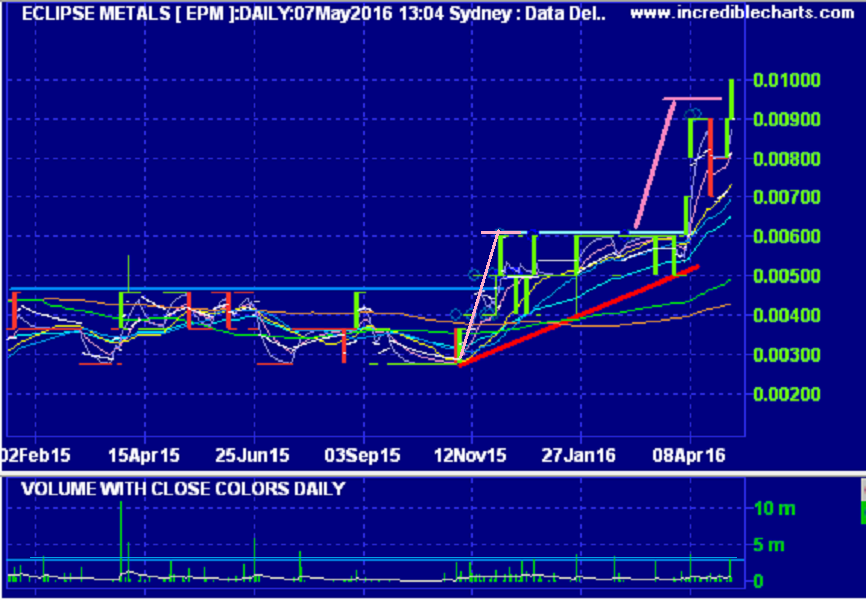The image size is (866, 600).
Task: Click the 0.00900 price axis label
Action: click(787, 120)
